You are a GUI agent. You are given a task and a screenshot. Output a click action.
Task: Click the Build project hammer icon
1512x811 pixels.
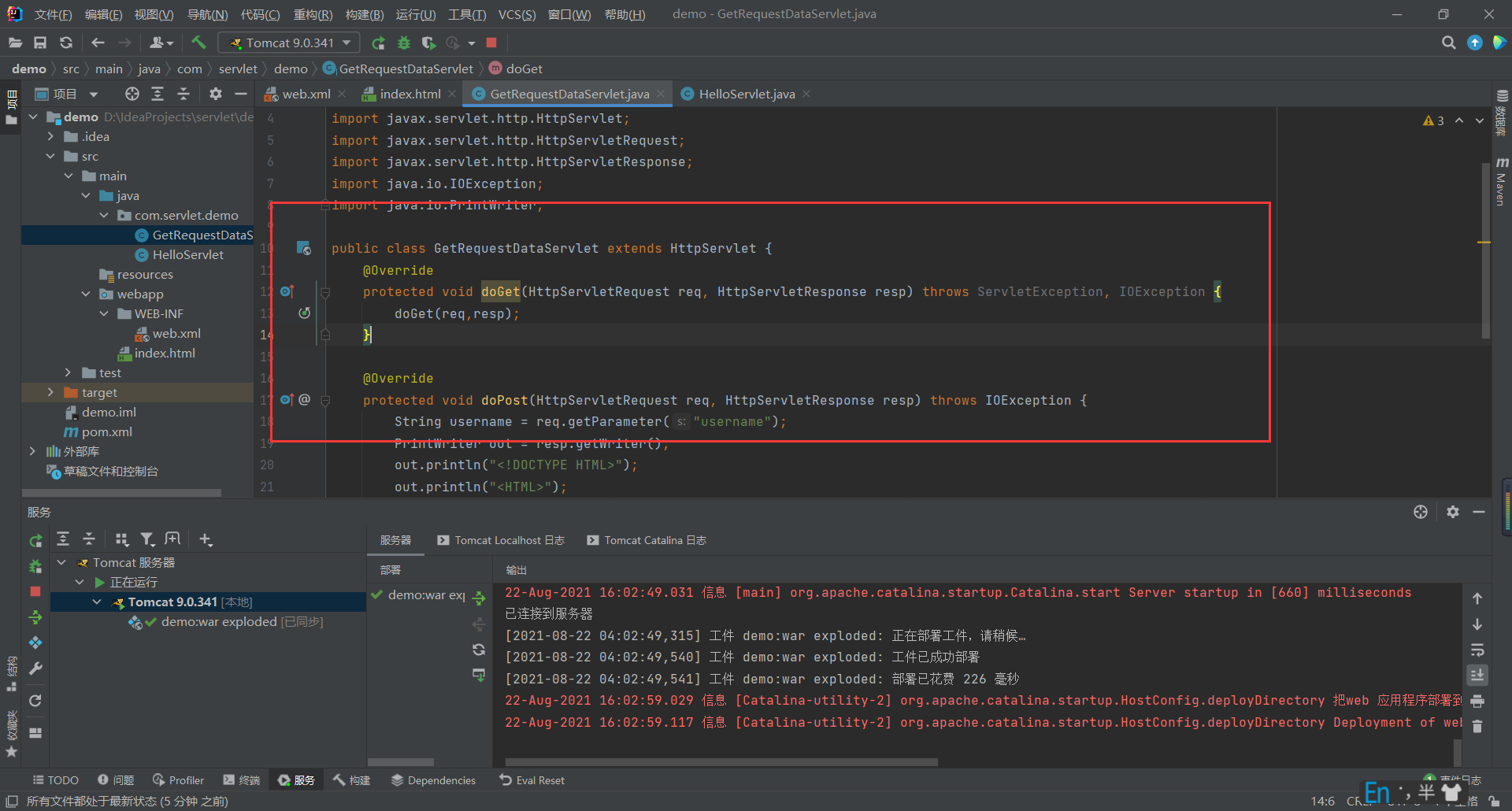tap(198, 43)
